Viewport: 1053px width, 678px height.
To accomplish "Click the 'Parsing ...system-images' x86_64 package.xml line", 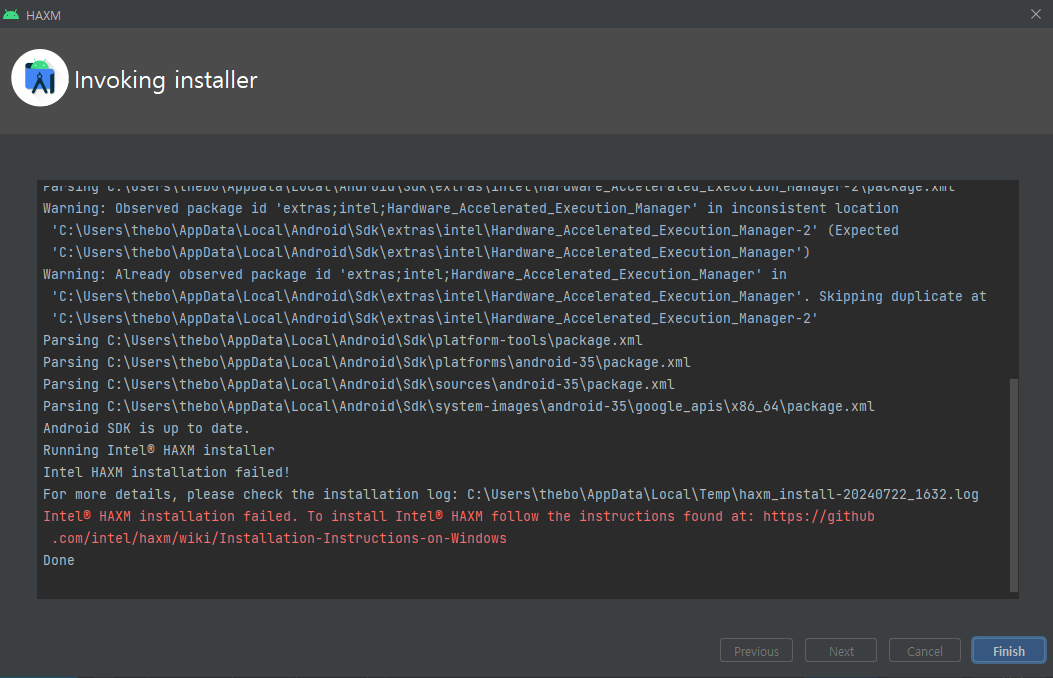I will [459, 406].
